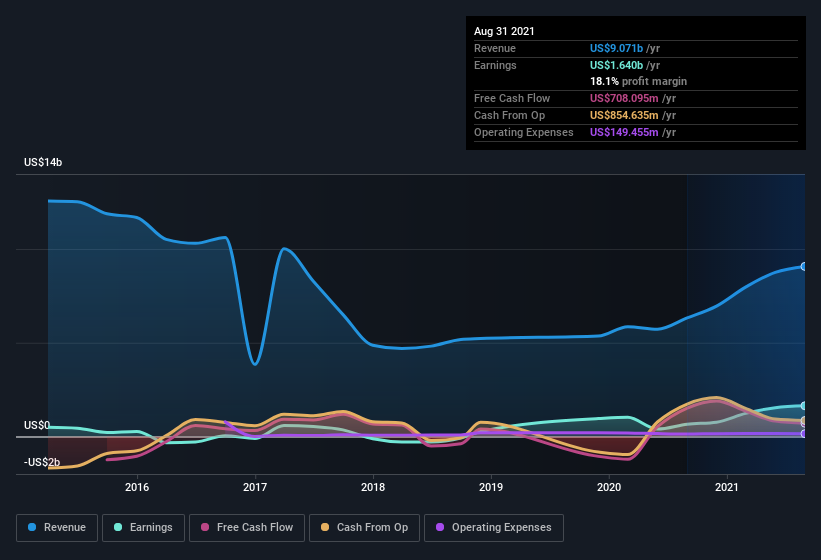Click the Free Cash Flow label in tooltip
This screenshot has height=560, width=821.
pos(512,98)
